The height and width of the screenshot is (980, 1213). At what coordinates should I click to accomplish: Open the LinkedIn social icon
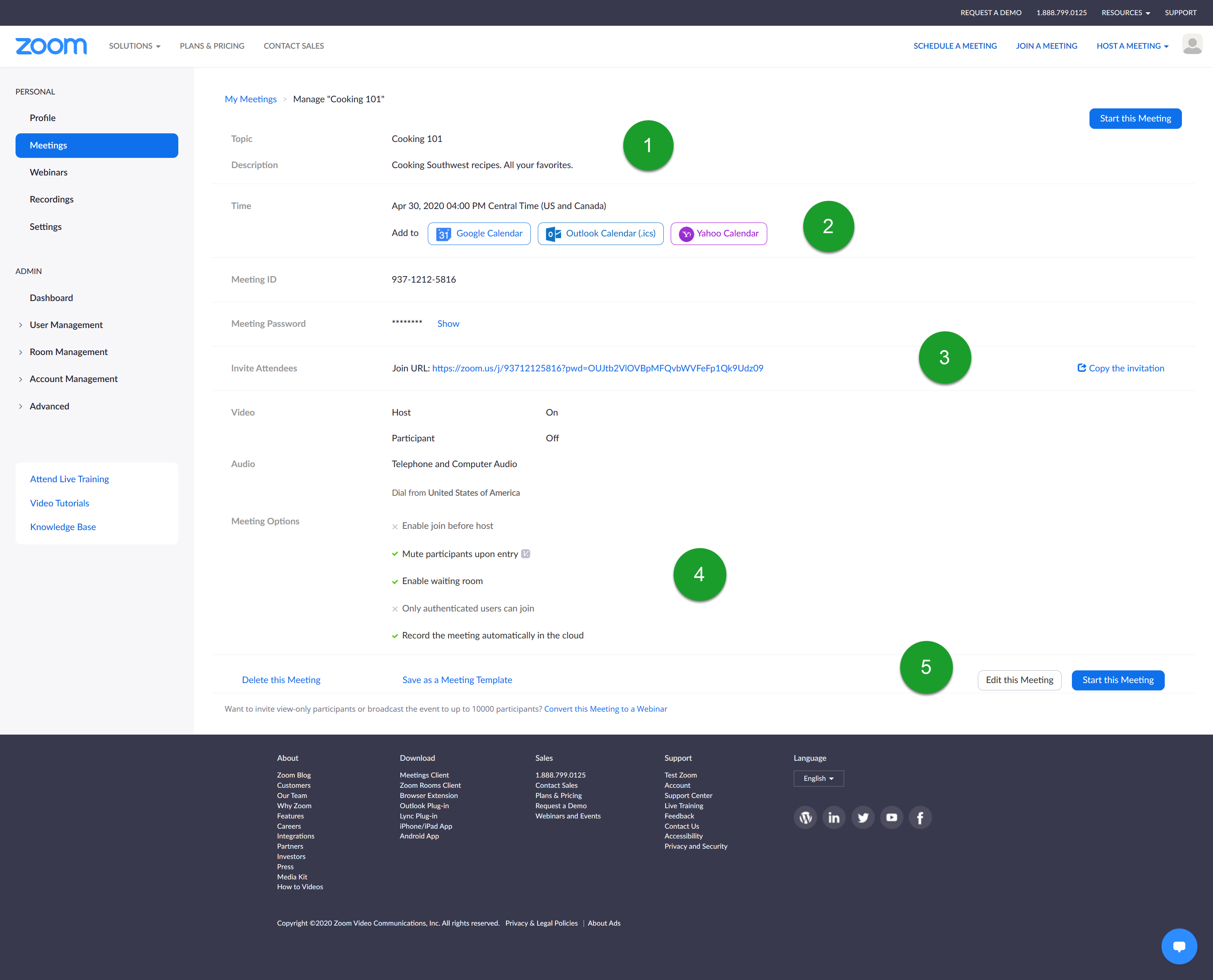(834, 818)
